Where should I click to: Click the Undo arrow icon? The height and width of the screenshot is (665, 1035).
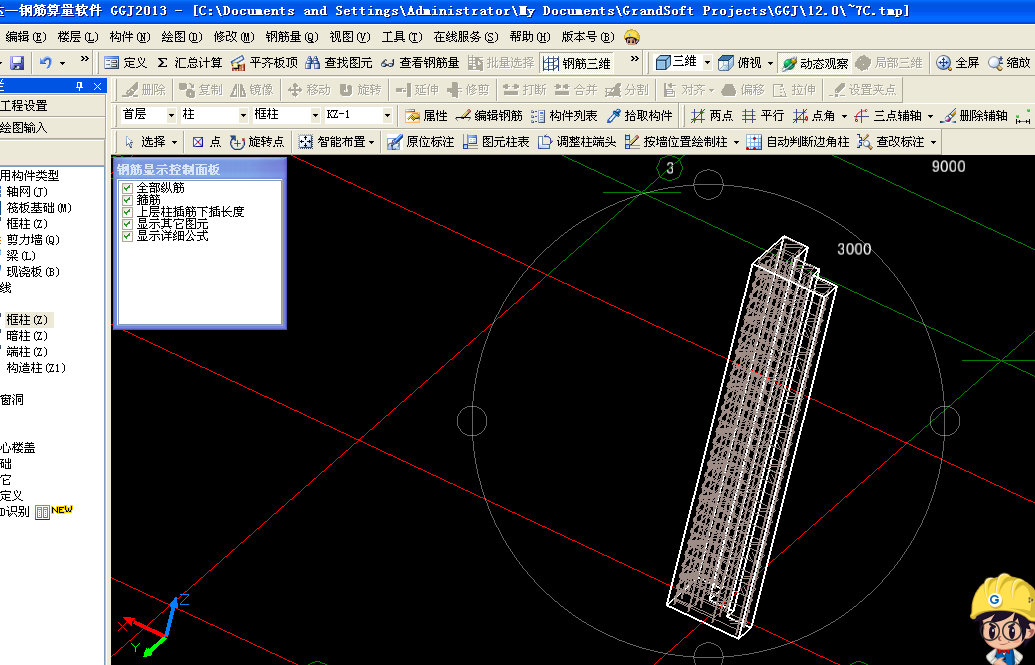pyautogui.click(x=46, y=63)
